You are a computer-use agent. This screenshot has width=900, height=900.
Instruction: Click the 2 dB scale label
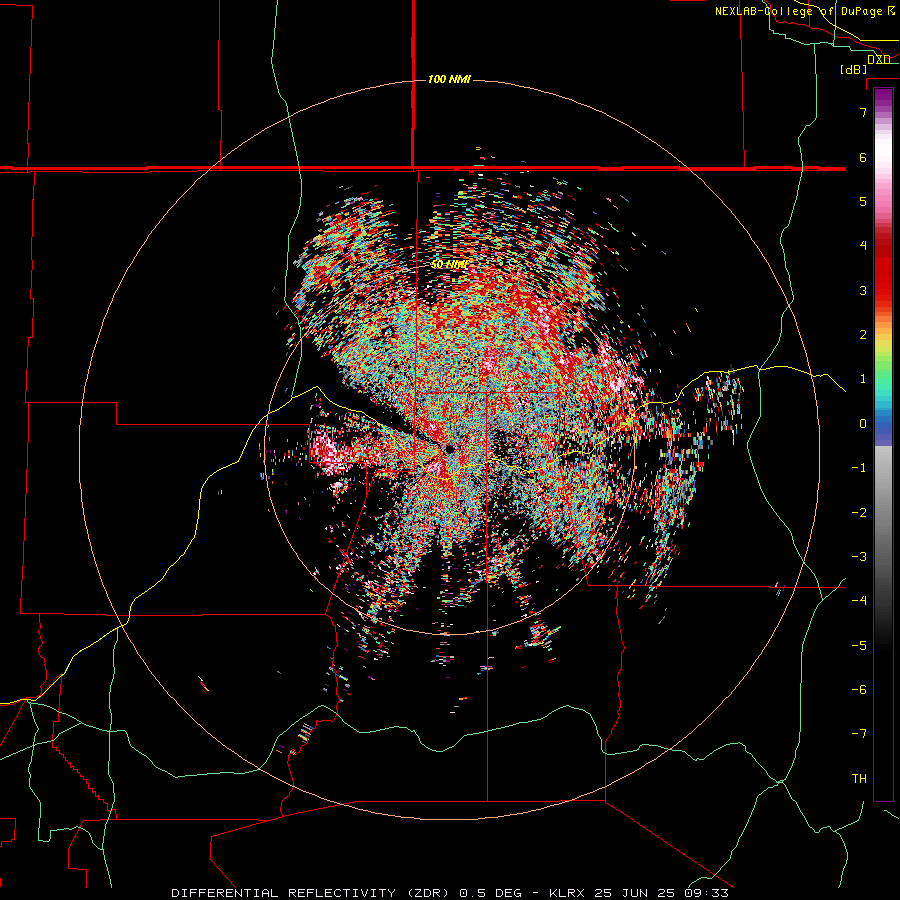863,335
